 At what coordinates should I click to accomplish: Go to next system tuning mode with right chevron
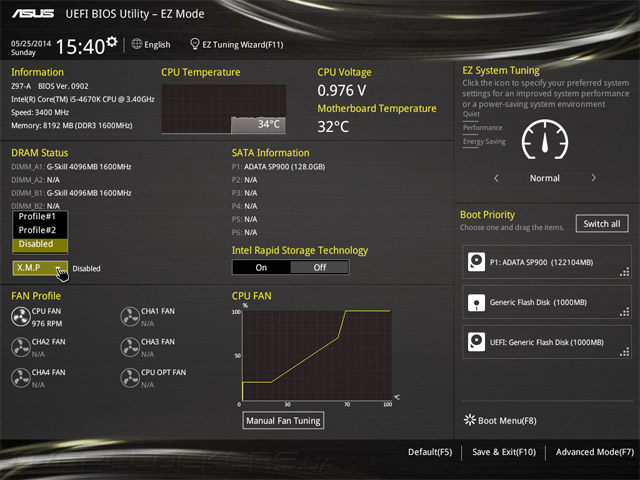pyautogui.click(x=593, y=178)
